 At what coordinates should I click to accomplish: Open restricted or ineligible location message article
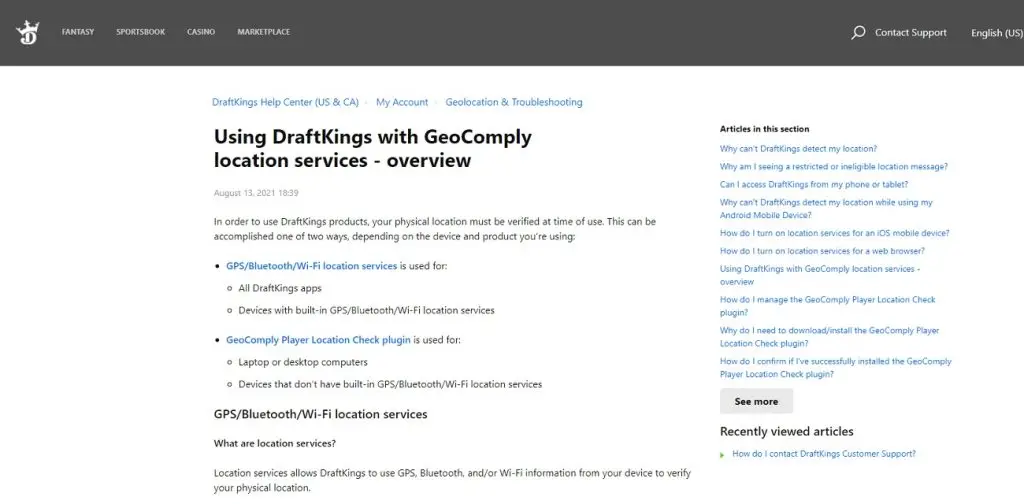[834, 166]
